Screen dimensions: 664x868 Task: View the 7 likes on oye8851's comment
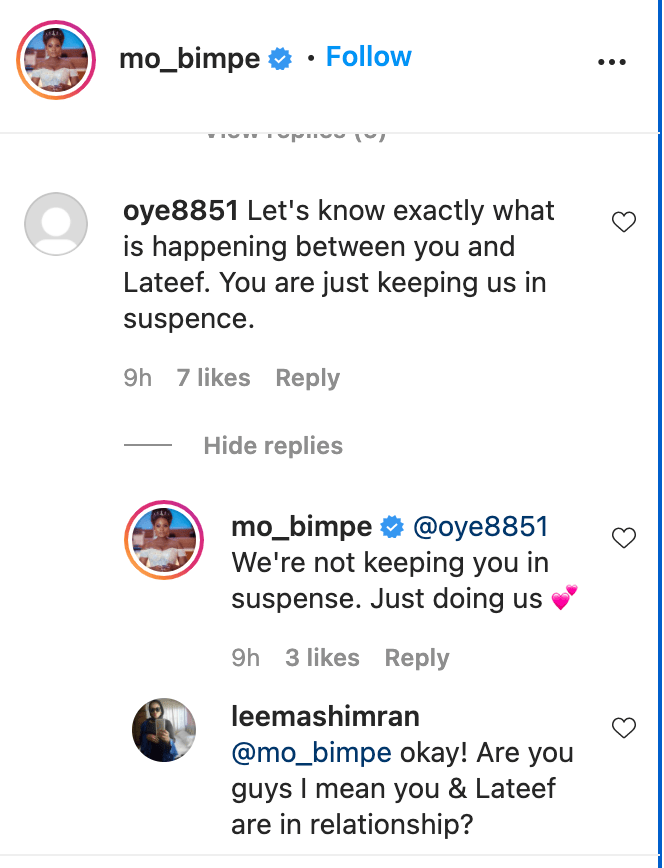point(213,378)
